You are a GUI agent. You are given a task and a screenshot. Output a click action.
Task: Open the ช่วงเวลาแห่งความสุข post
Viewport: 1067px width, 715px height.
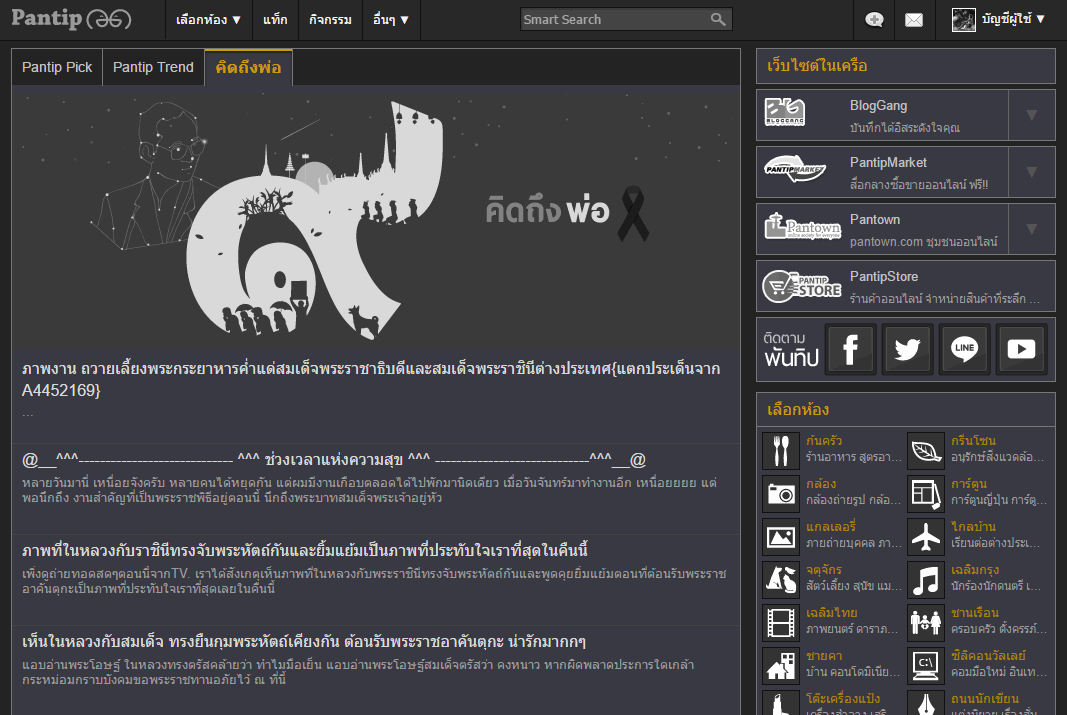click(x=334, y=460)
